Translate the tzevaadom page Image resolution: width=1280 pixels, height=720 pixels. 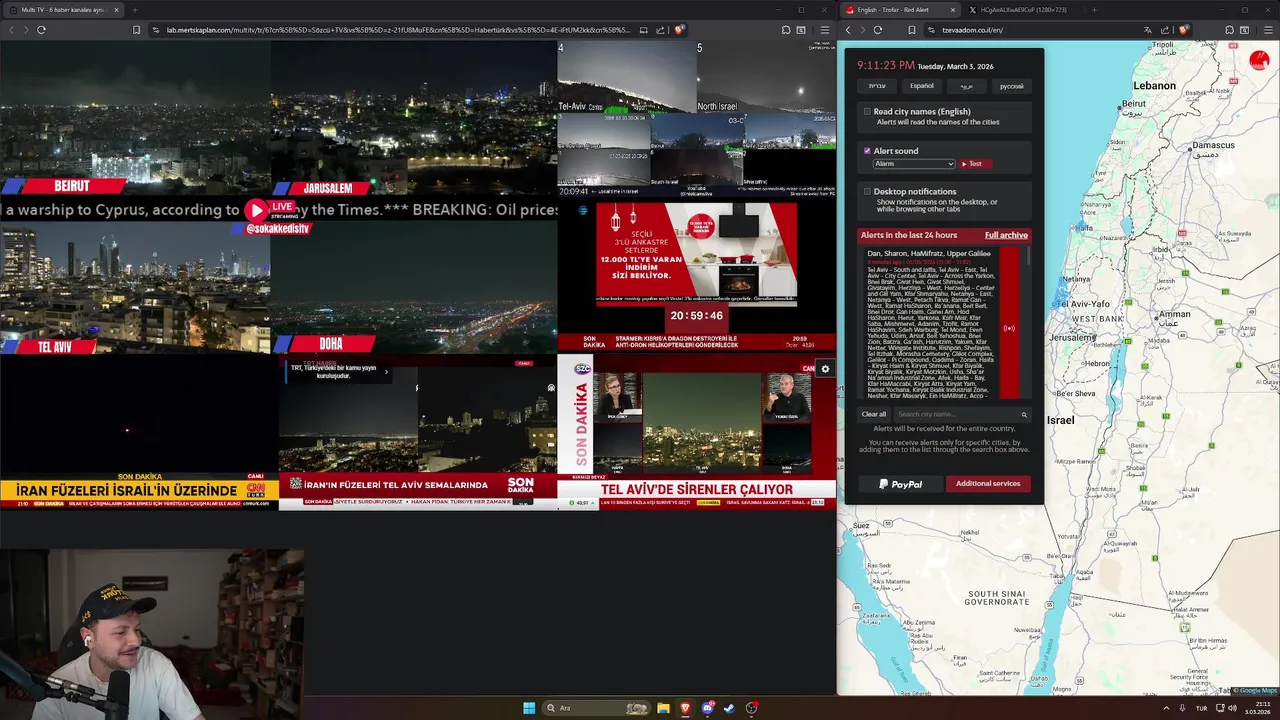1148,30
